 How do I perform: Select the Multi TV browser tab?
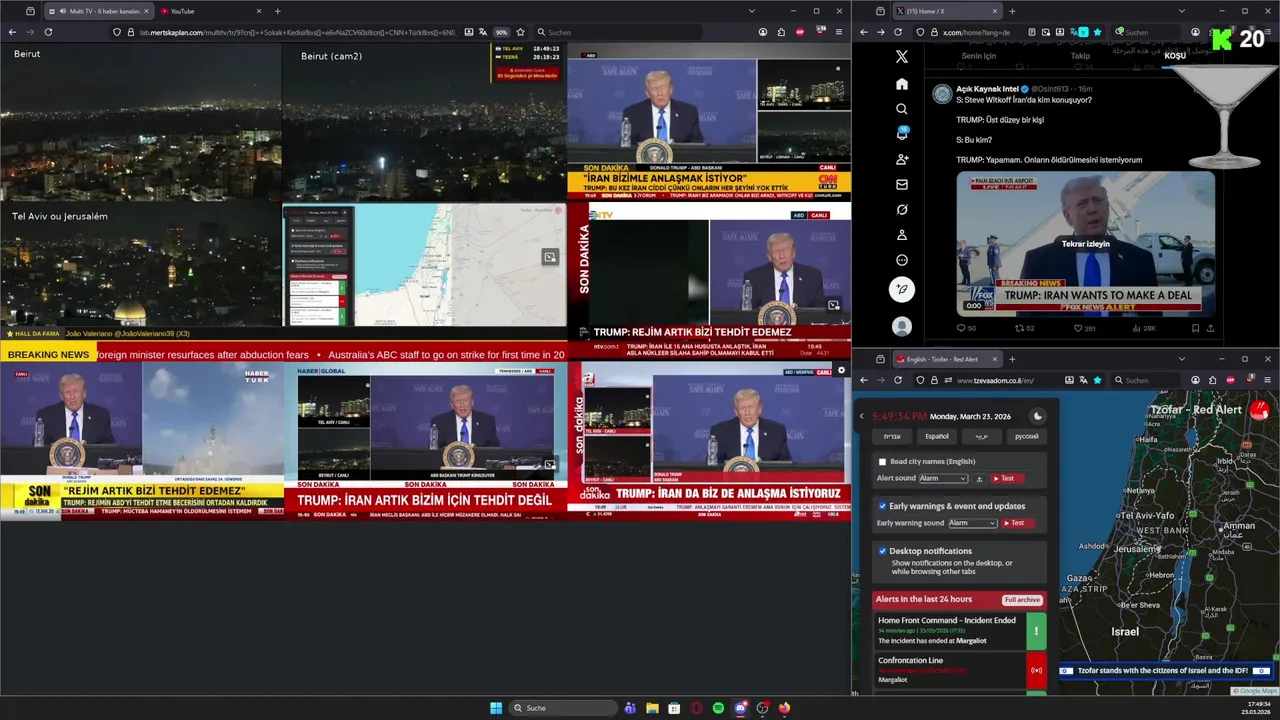[98, 11]
